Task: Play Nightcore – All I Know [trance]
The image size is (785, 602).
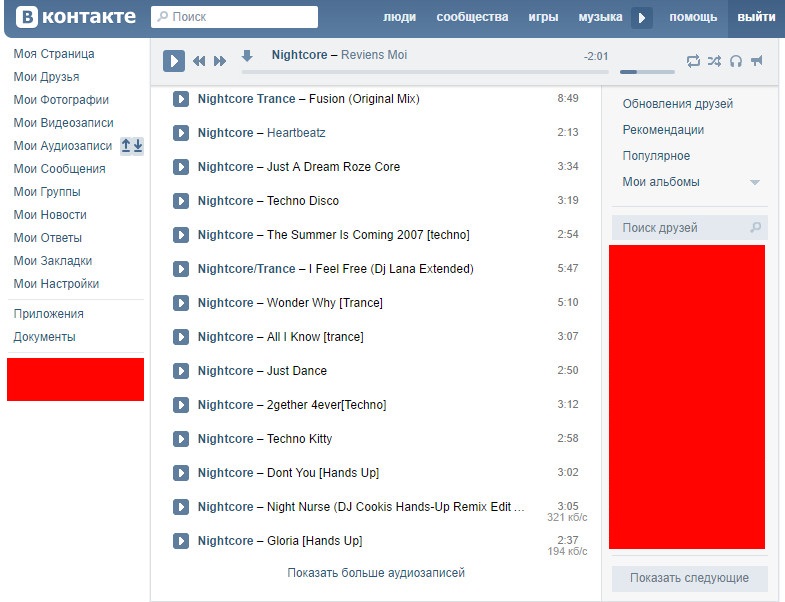Action: pos(181,337)
